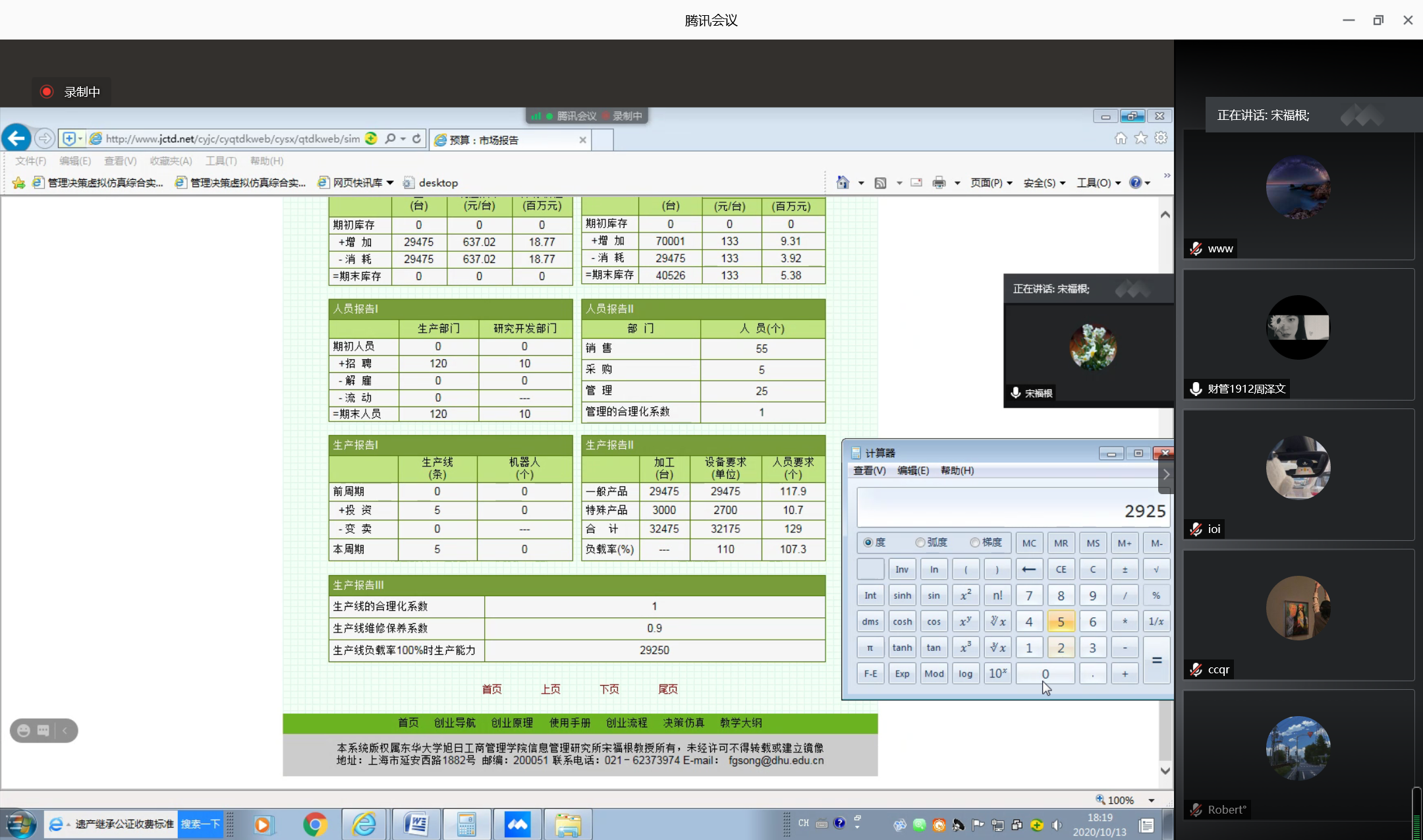The height and width of the screenshot is (840, 1423).
Task: Select the 梯度 radio button
Action: (975, 543)
